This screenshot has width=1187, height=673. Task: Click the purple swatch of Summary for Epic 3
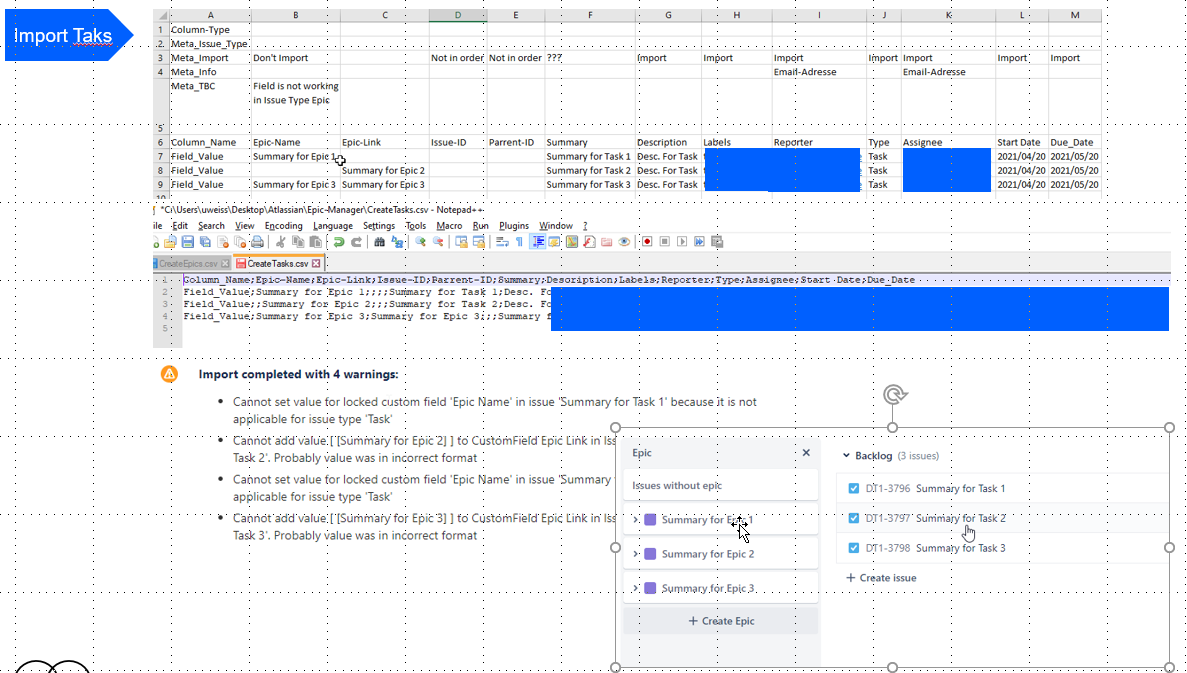[650, 589]
